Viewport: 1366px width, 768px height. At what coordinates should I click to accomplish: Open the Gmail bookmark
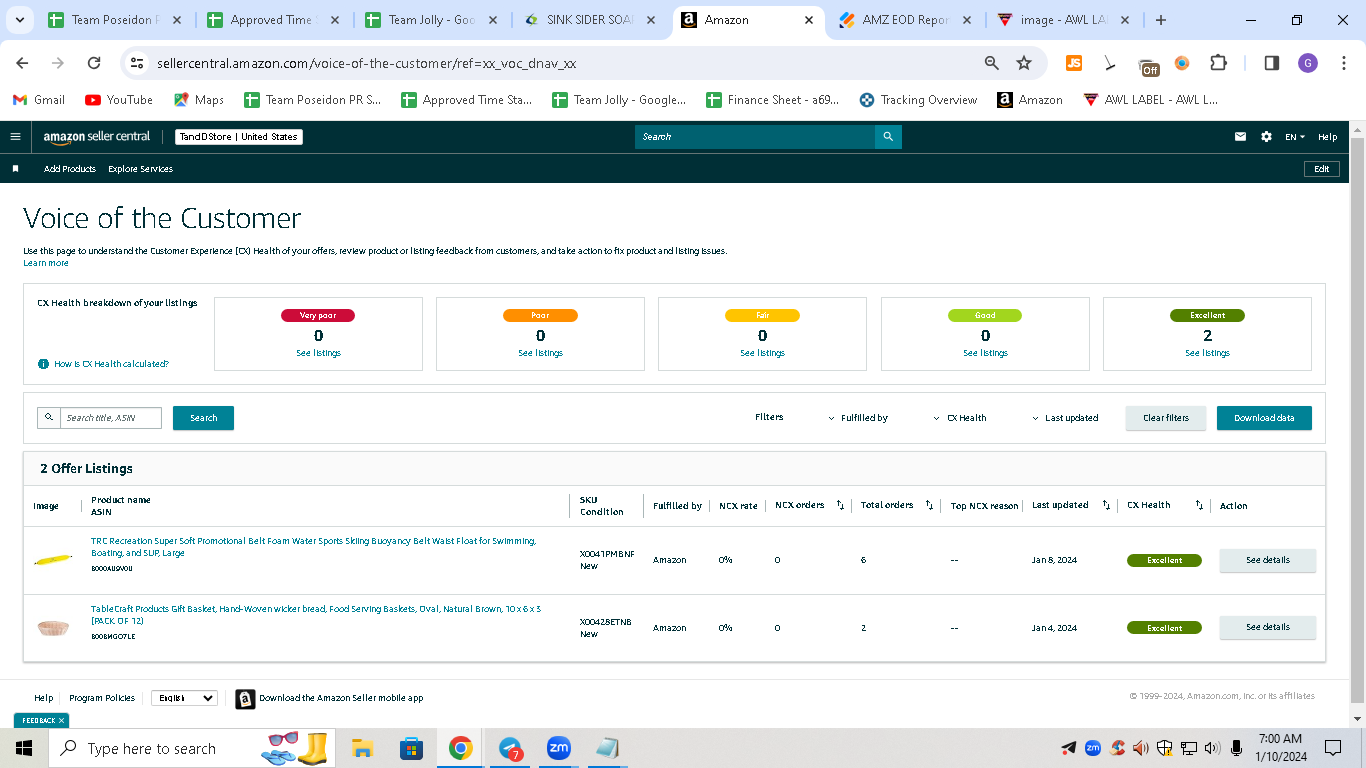[38, 100]
